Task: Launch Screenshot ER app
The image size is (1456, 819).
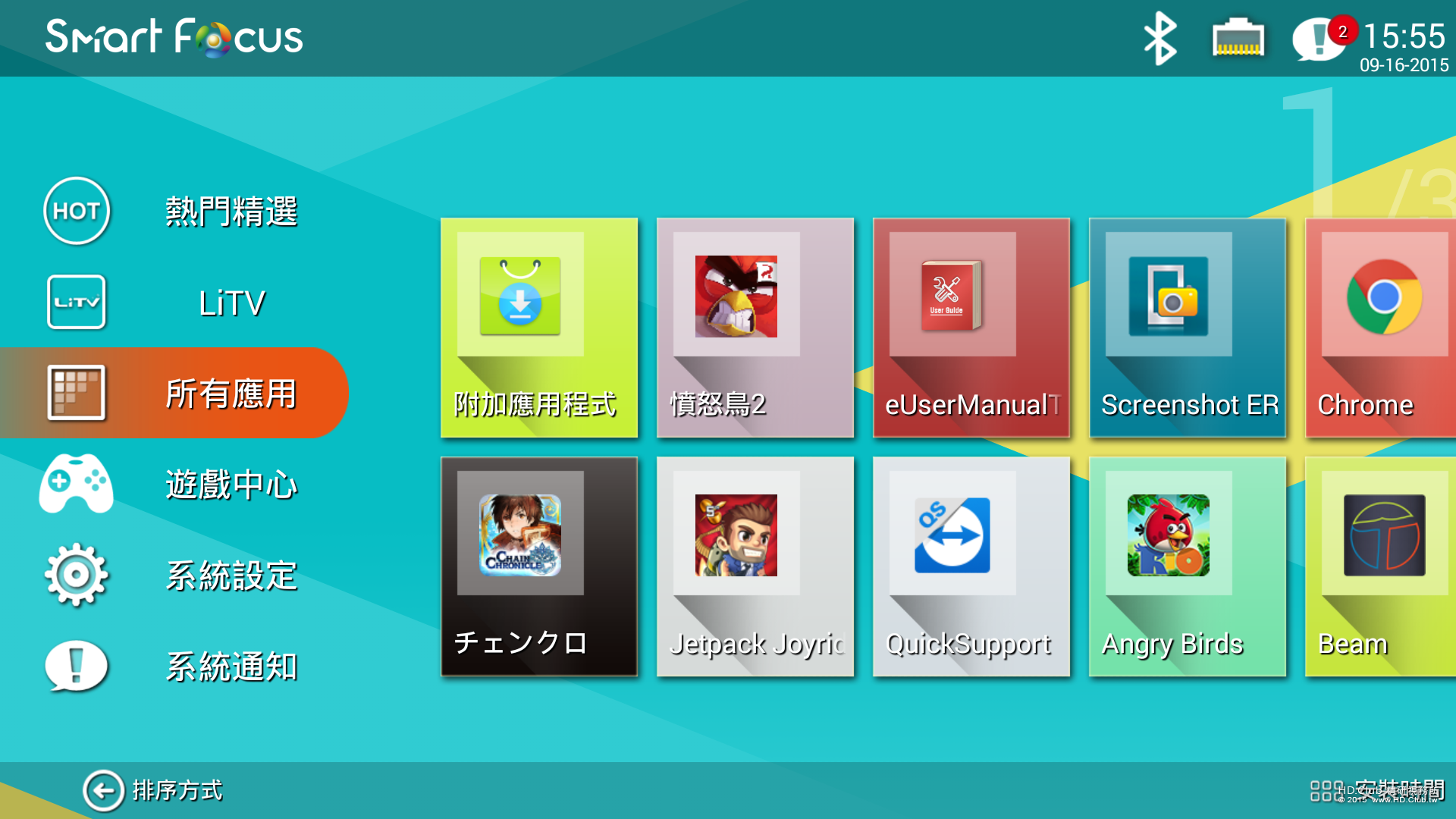Action: tap(1187, 328)
